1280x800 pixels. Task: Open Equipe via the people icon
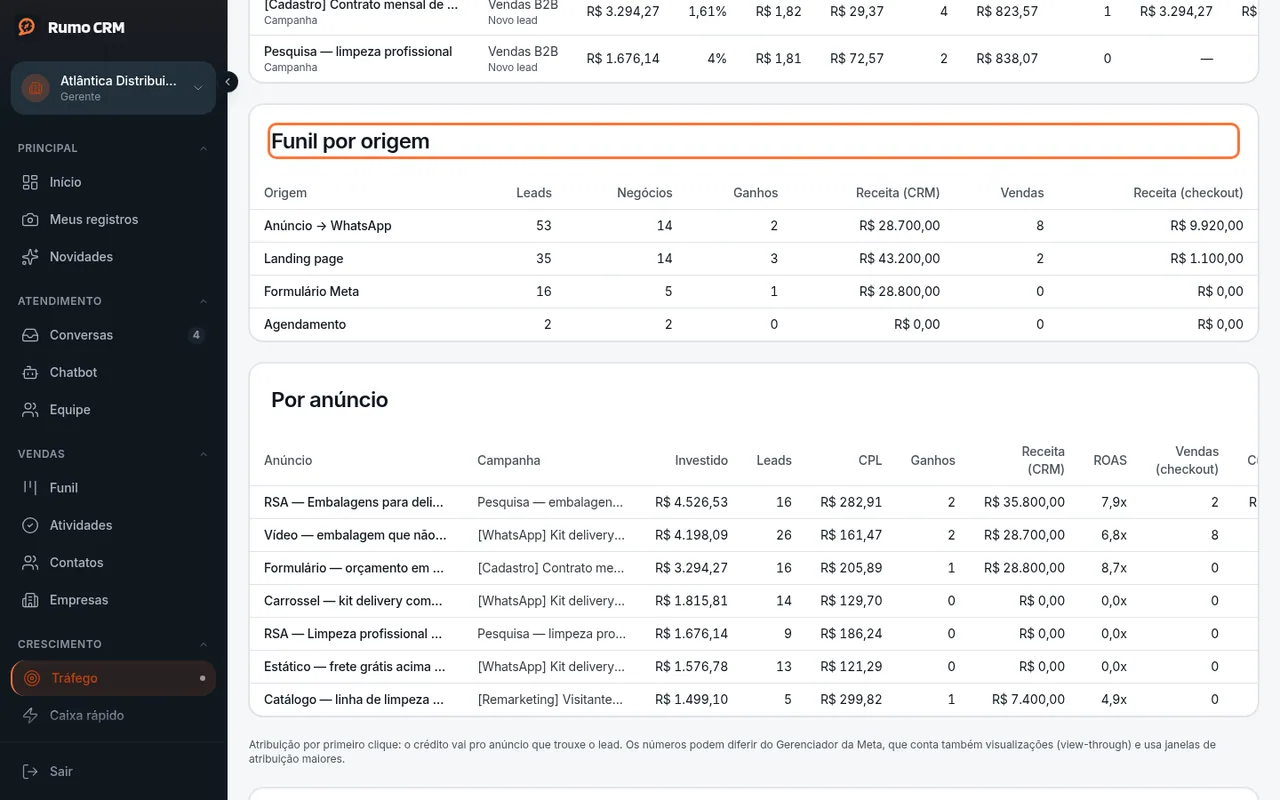[31, 410]
